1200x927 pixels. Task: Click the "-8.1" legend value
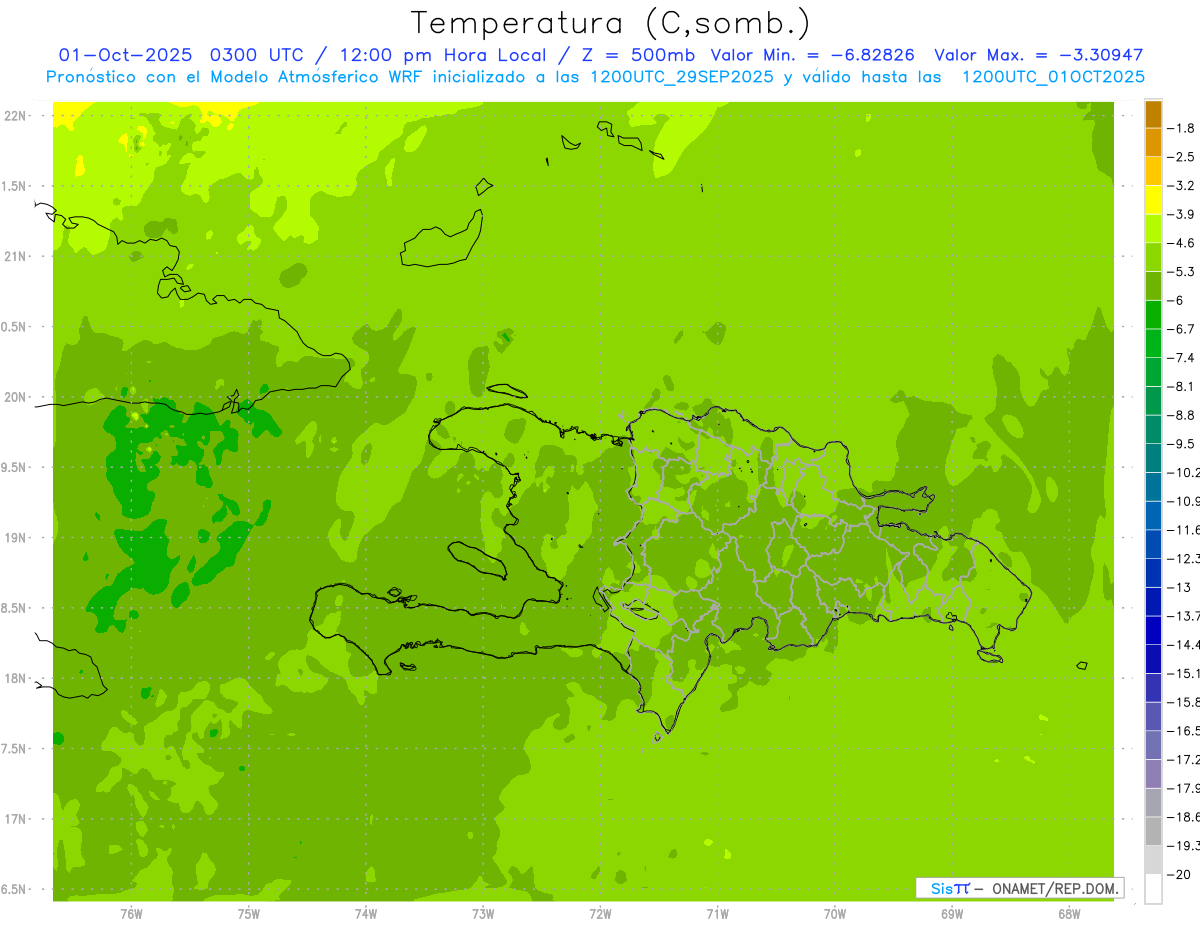tap(1181, 386)
